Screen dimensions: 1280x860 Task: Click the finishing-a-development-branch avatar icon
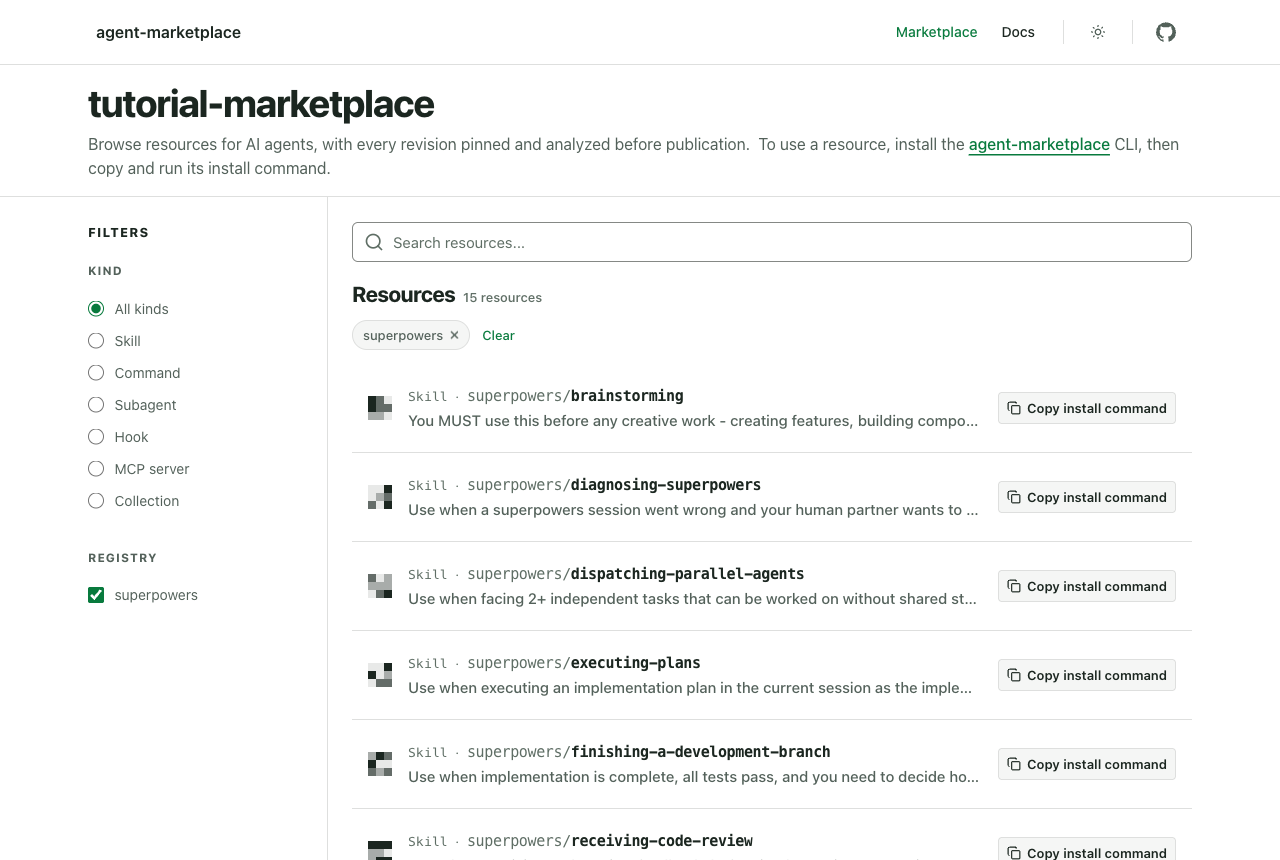point(380,764)
